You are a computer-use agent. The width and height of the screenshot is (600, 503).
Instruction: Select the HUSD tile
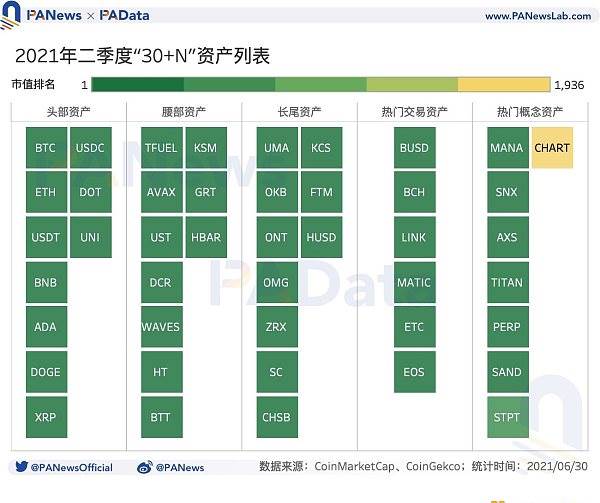coord(322,237)
